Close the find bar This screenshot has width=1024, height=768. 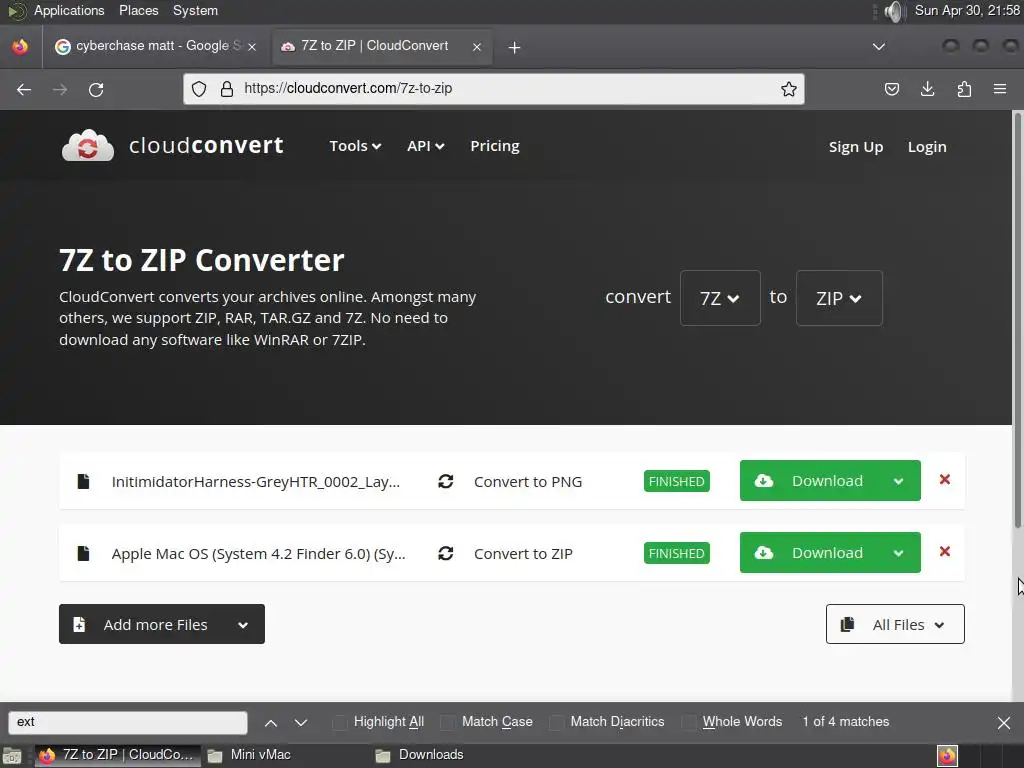pos(1004,723)
